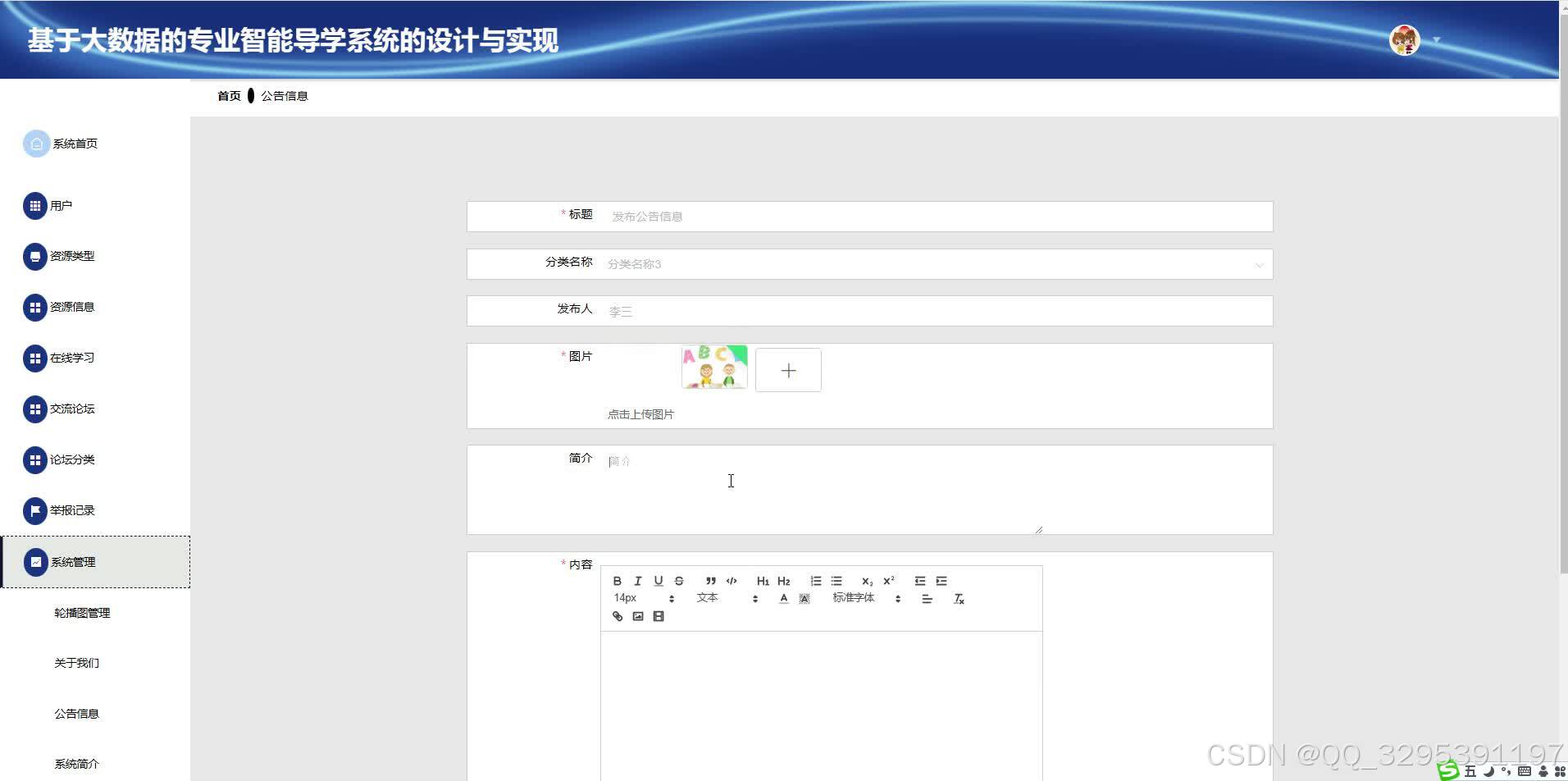Select the 举报记录 flag icon in sidebar
Image resolution: width=1568 pixels, height=781 pixels.
point(35,509)
